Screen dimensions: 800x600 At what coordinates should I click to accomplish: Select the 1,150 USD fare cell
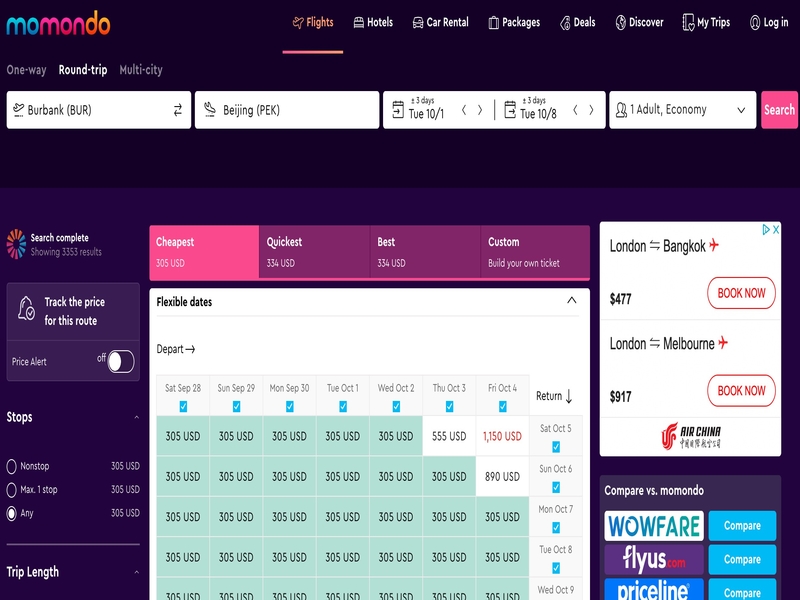(503, 436)
